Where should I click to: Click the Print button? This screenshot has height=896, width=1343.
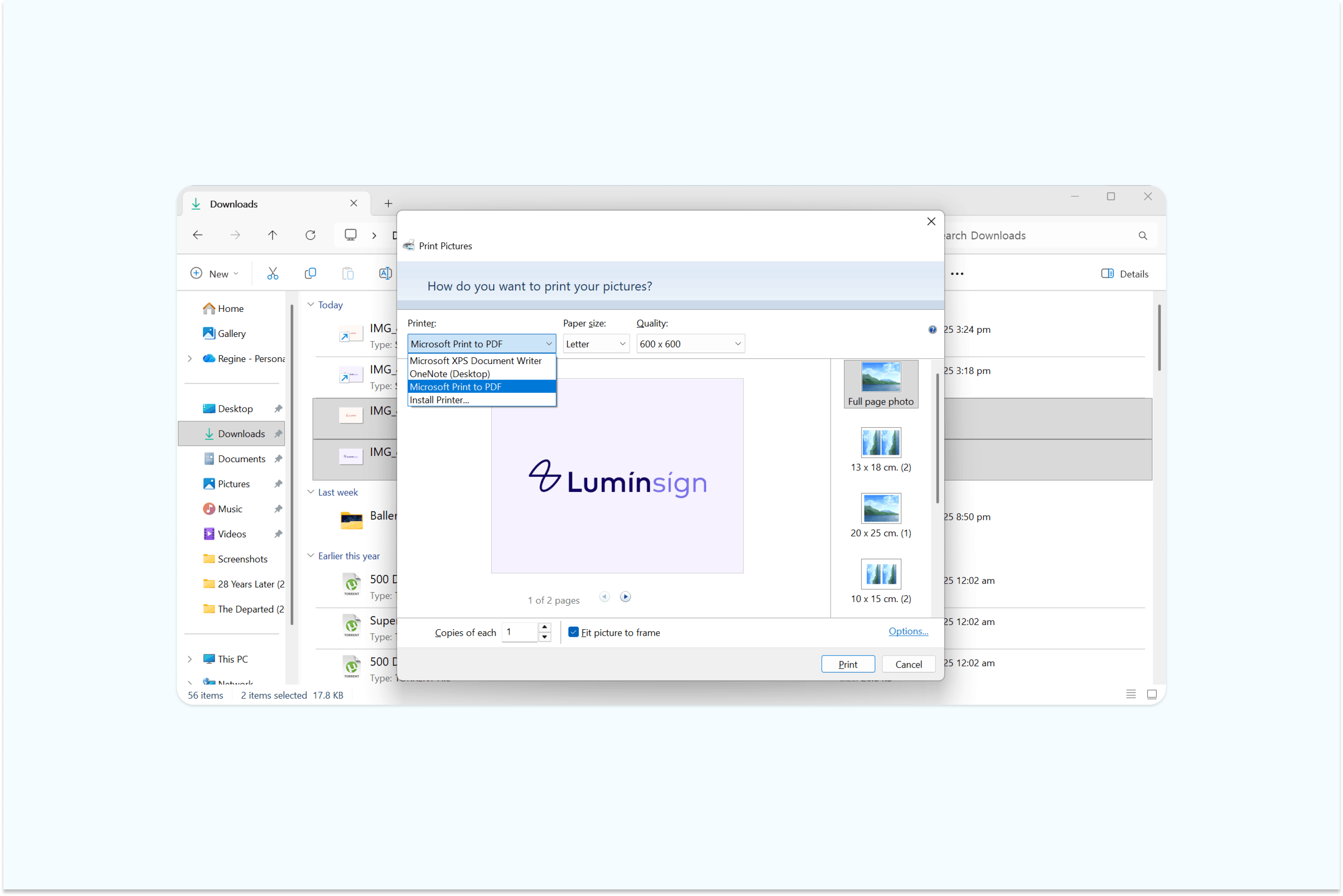point(848,664)
